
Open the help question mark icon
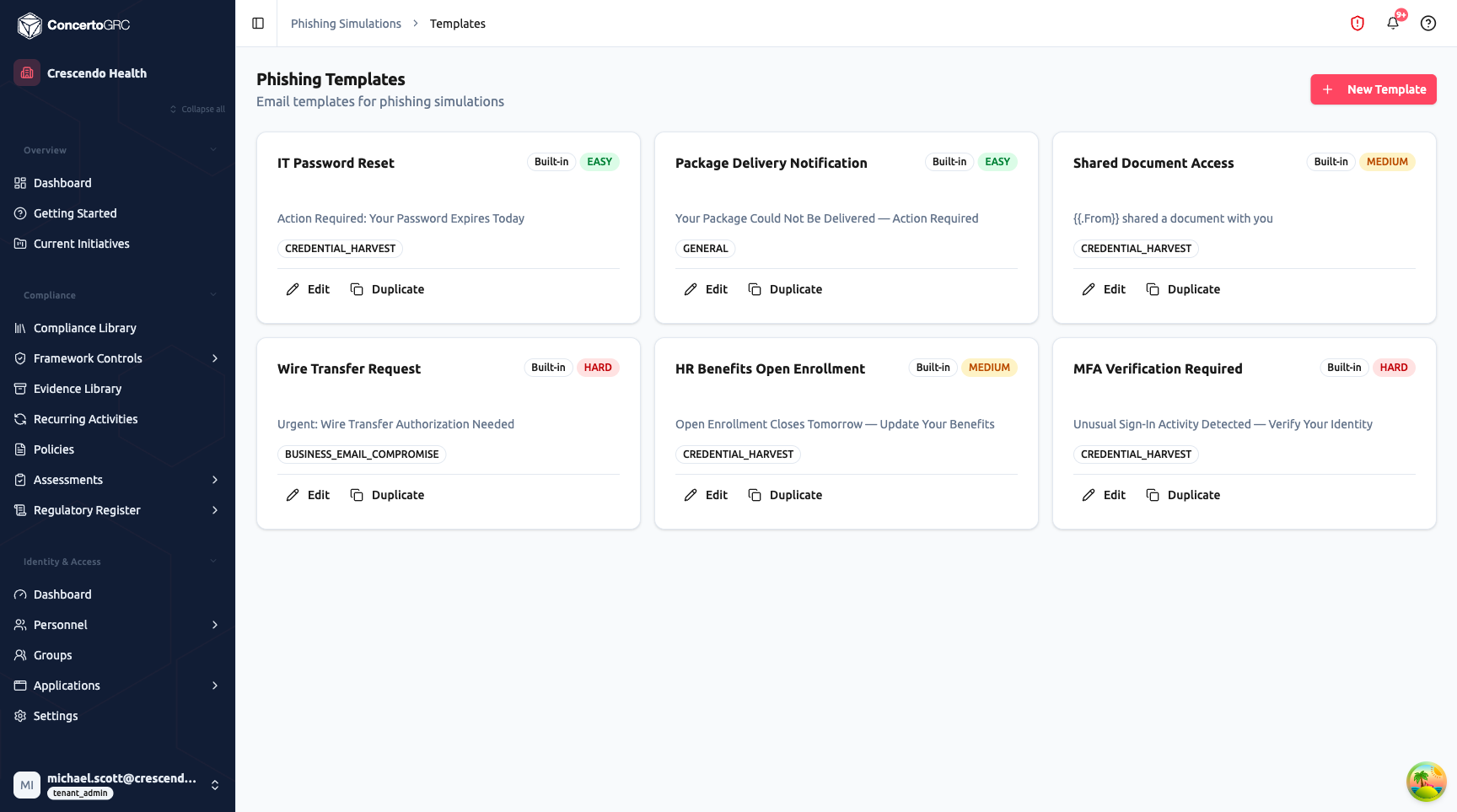pos(1428,24)
